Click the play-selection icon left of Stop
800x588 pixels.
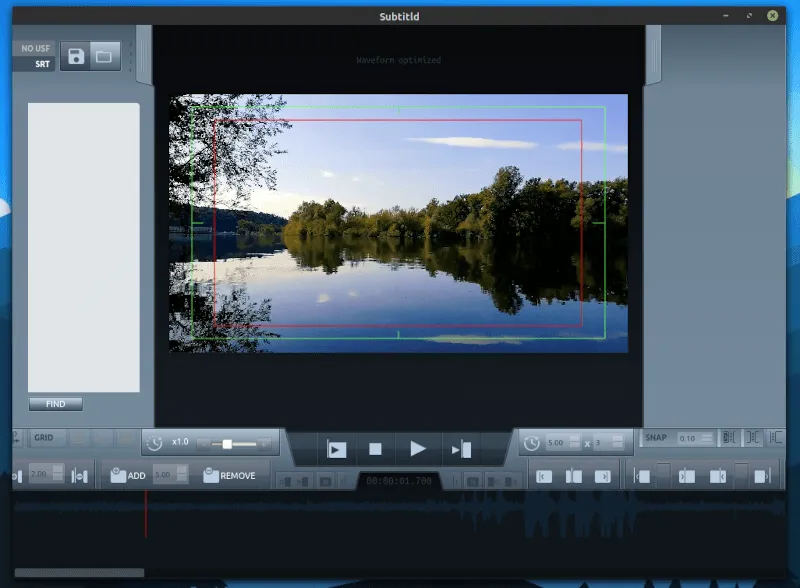click(x=337, y=450)
